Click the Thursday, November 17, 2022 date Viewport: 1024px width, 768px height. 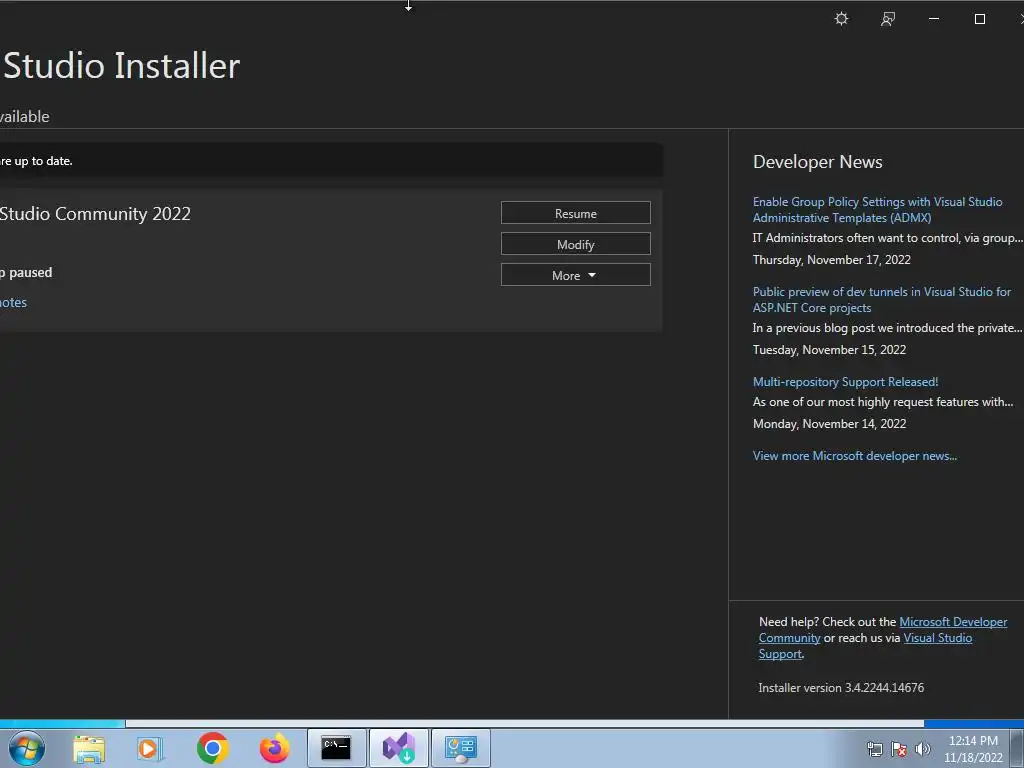point(831,260)
